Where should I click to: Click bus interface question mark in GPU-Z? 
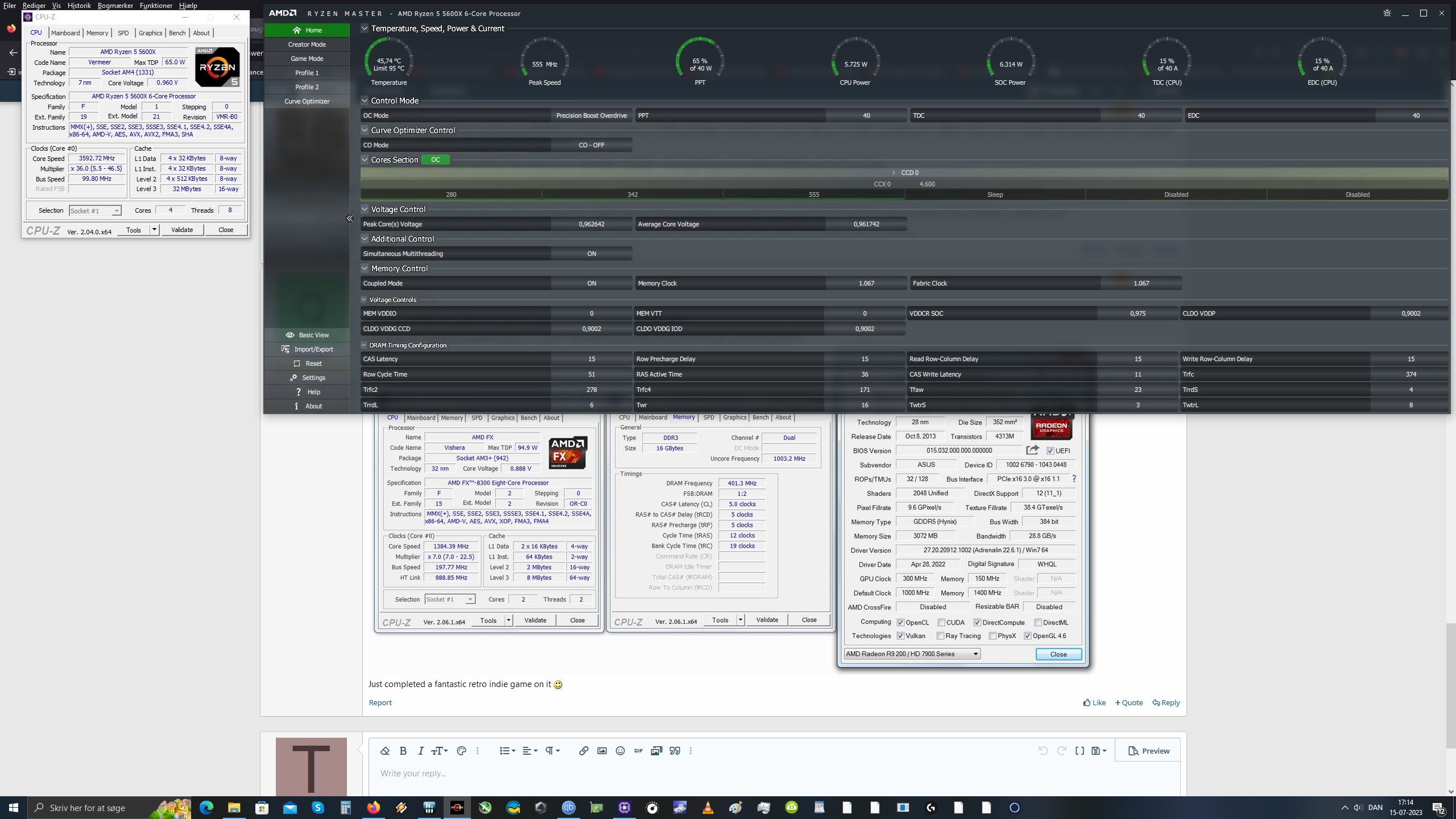[x=1074, y=479]
